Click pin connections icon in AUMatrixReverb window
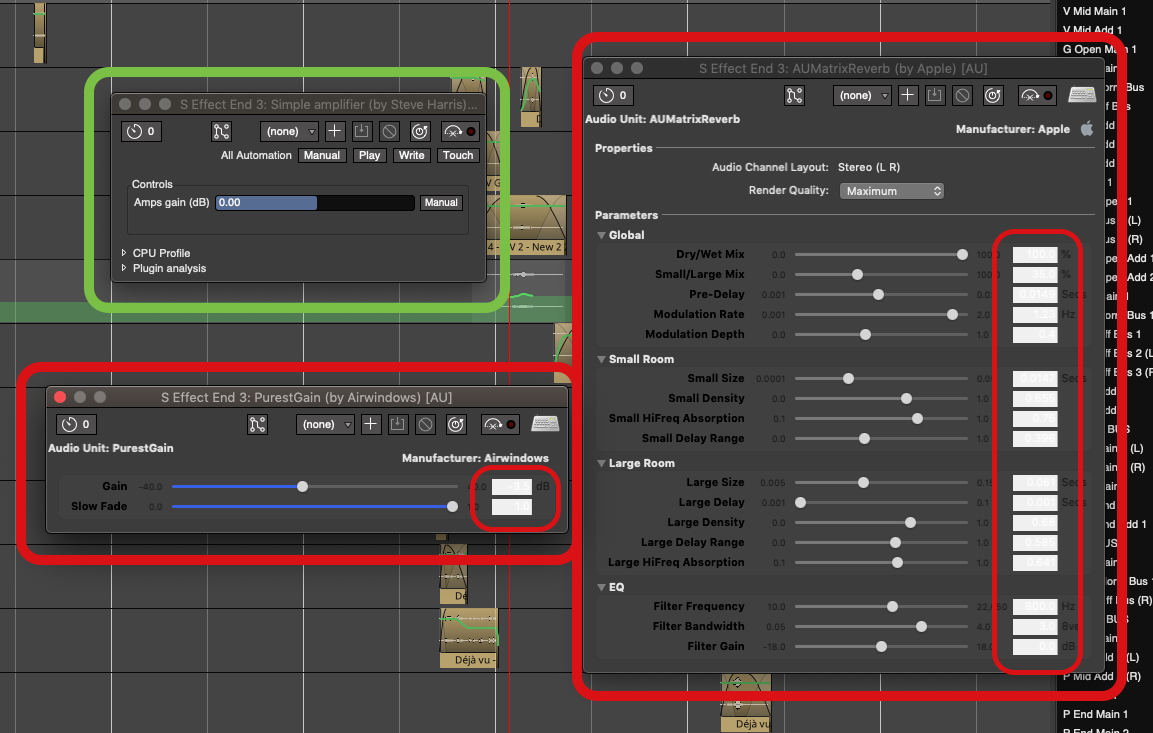Screen dimensions: 1153x733 click(x=795, y=96)
